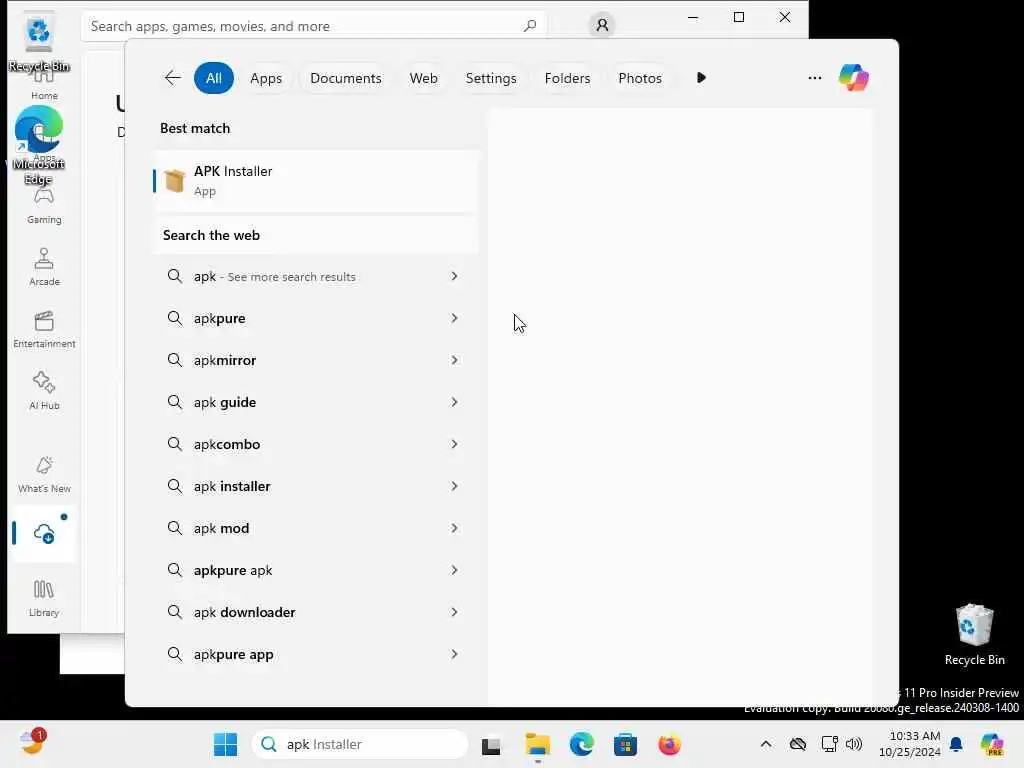
Task: Expand chevron next to apkpure app
Action: (454, 654)
